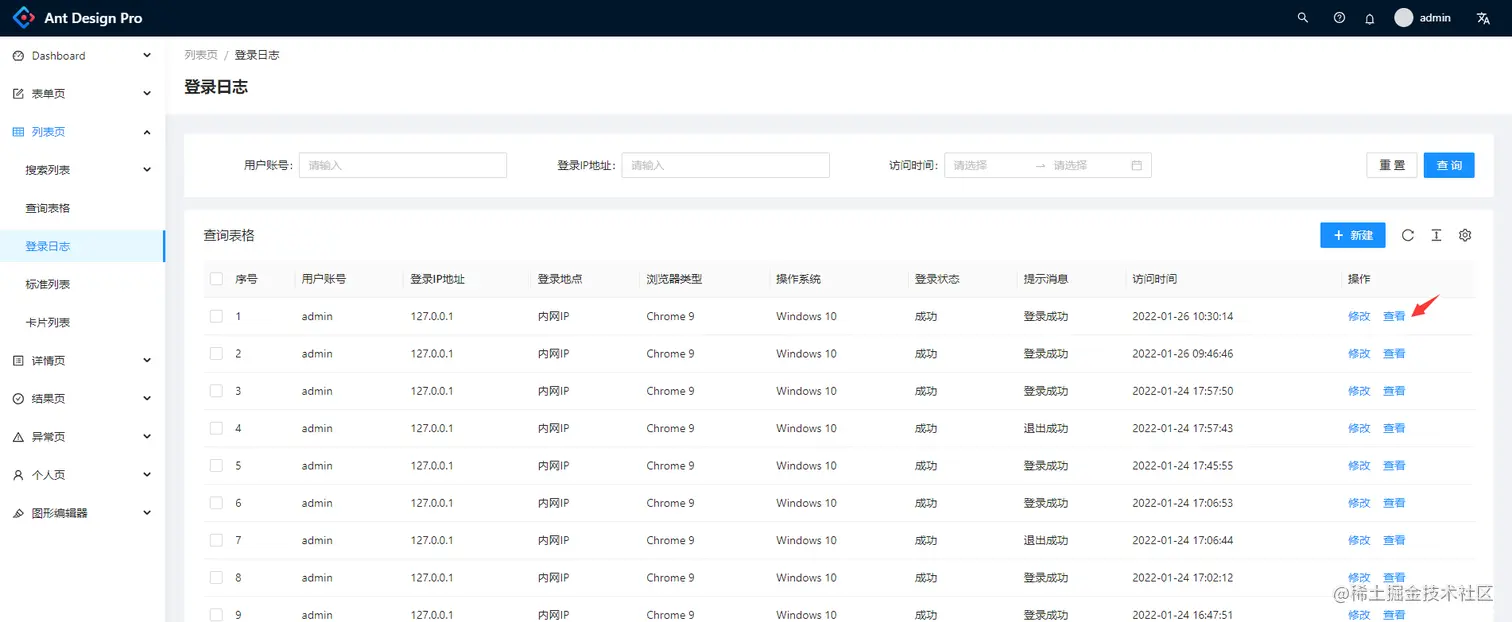Click the Ant Design Pro logo
Screen dimensions: 1512x622
(22, 18)
